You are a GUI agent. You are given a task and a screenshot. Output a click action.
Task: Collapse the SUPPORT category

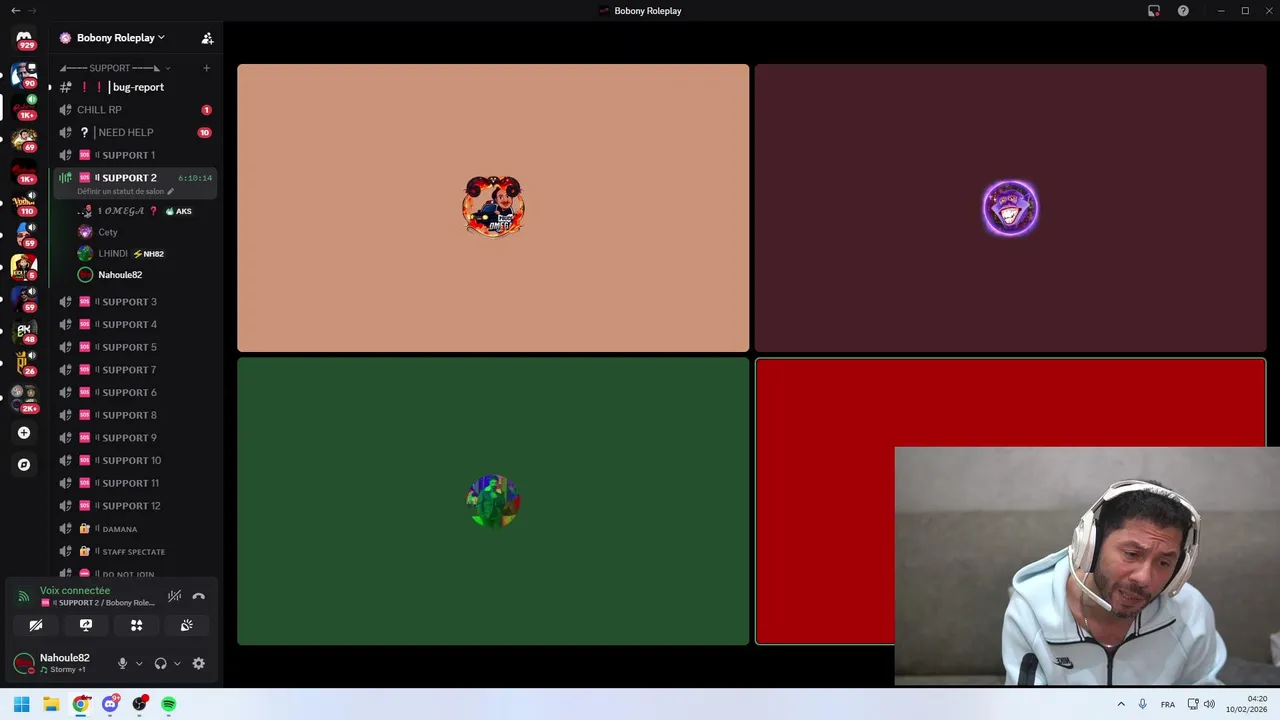(115, 68)
